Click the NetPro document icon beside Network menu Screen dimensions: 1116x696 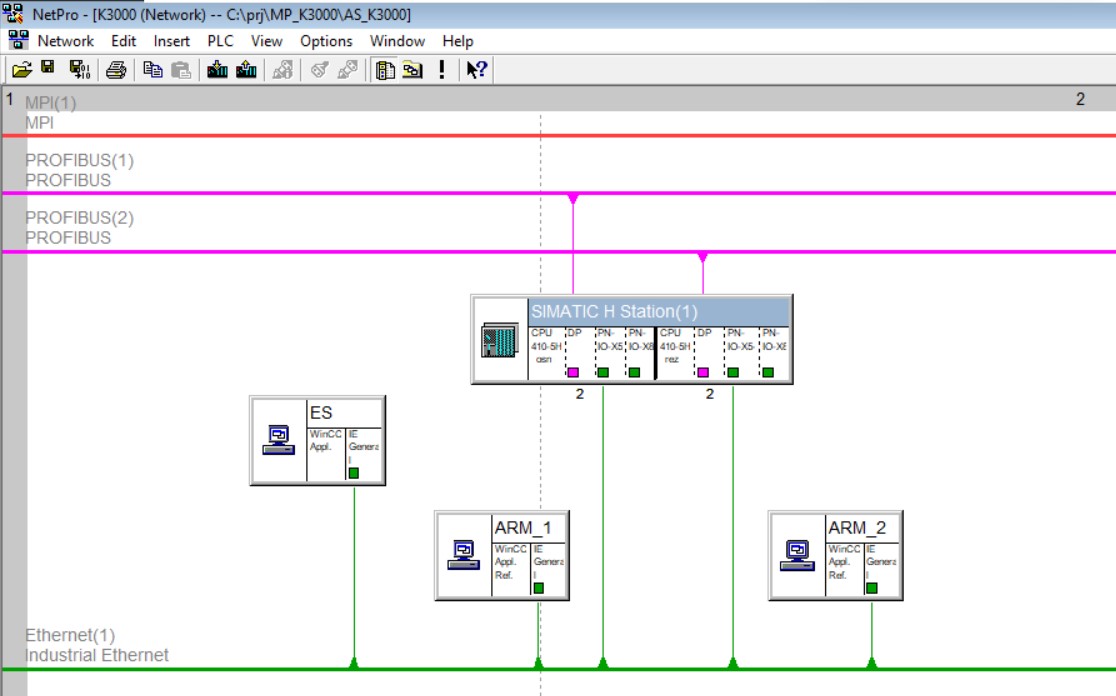pos(18,41)
